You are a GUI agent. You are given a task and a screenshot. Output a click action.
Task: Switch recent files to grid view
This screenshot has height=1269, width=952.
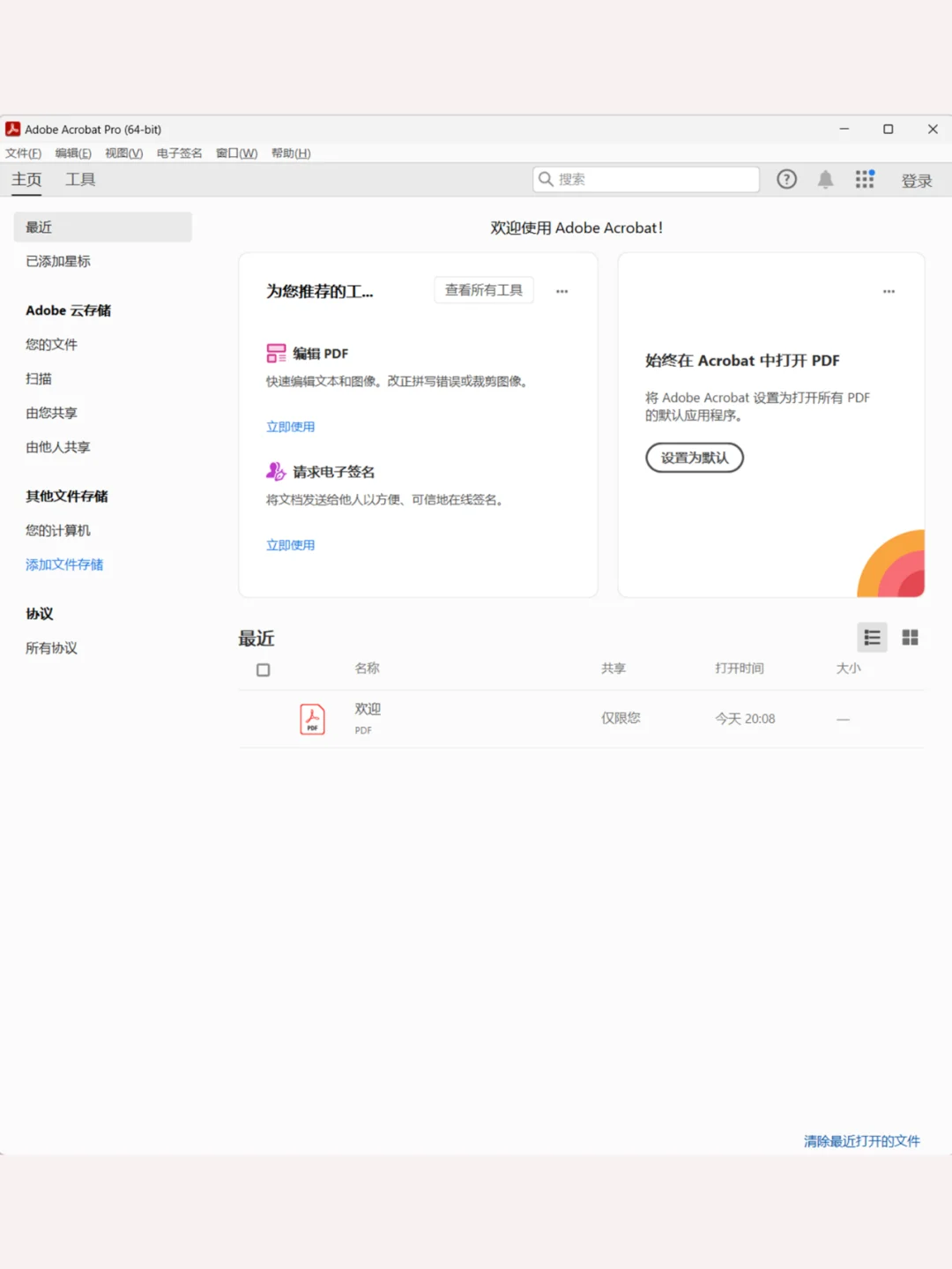[910, 637]
